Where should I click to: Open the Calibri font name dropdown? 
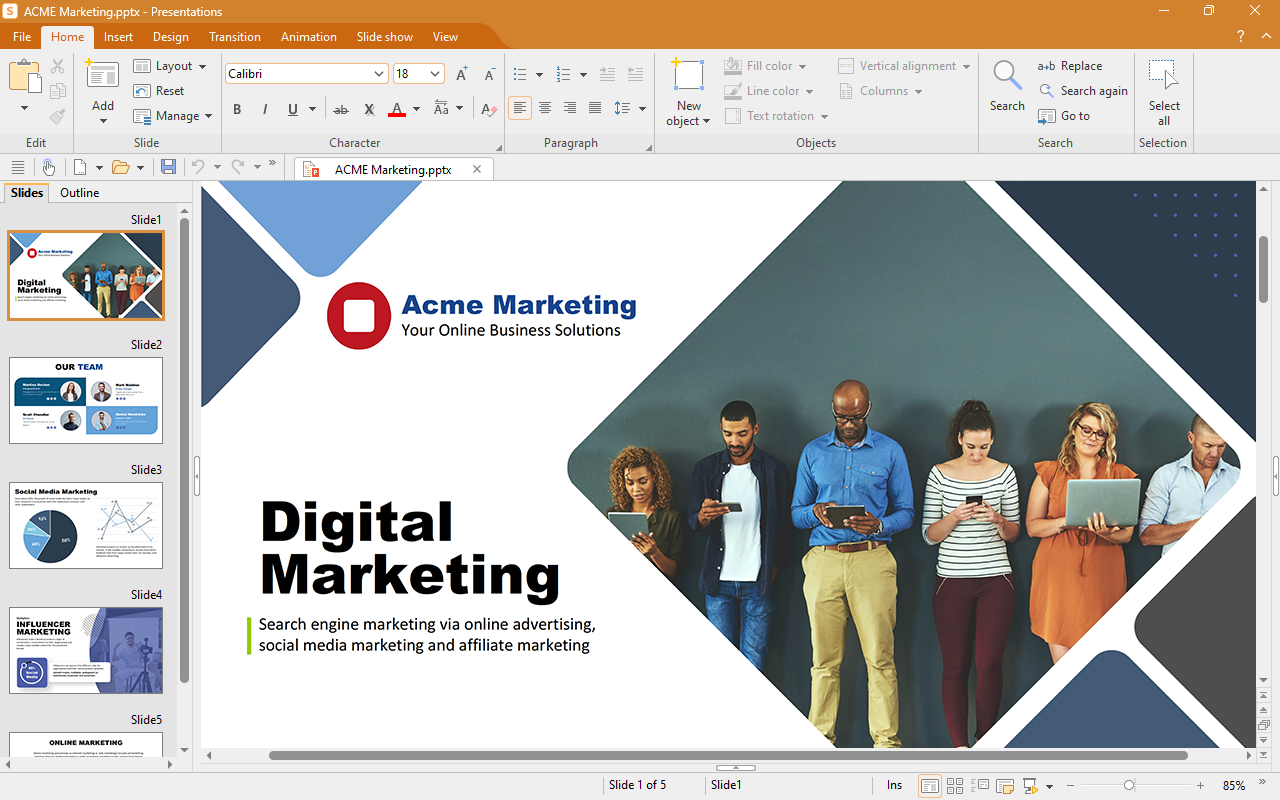coord(380,73)
